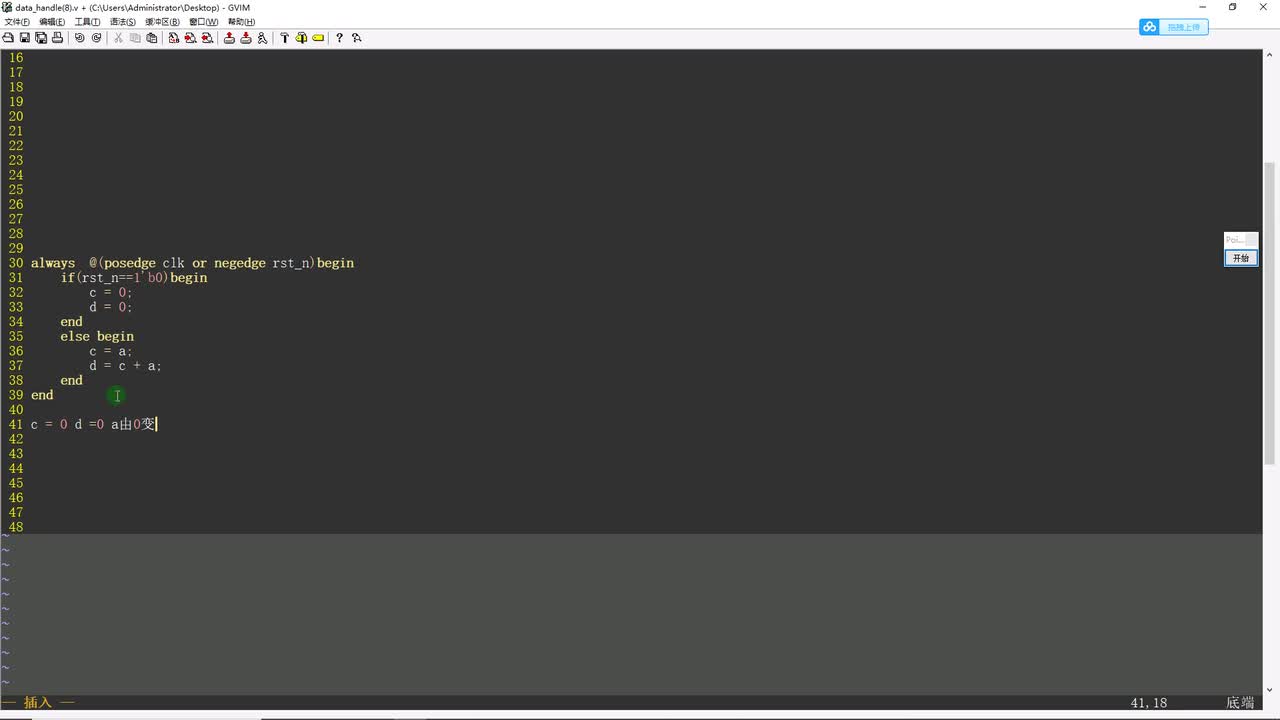The width and height of the screenshot is (1280, 720).
Task: Click the Help question mark icon
Action: (340, 38)
